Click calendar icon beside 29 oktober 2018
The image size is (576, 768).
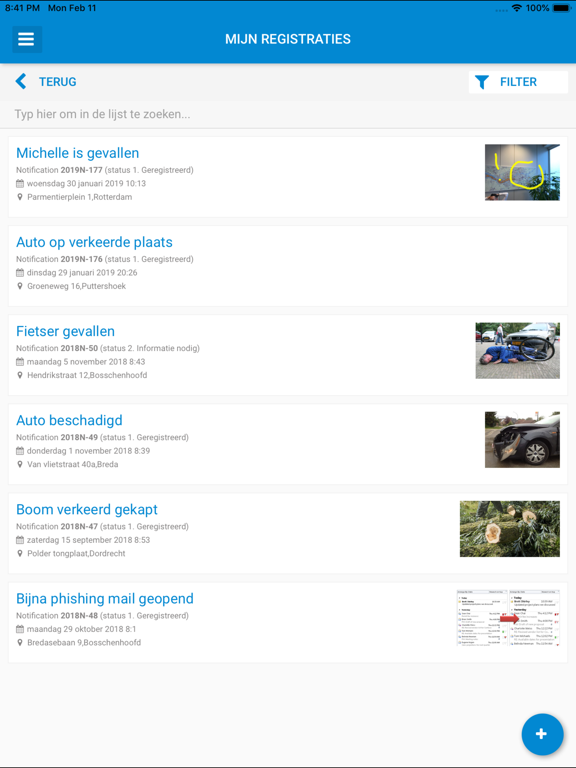click(x=20, y=629)
